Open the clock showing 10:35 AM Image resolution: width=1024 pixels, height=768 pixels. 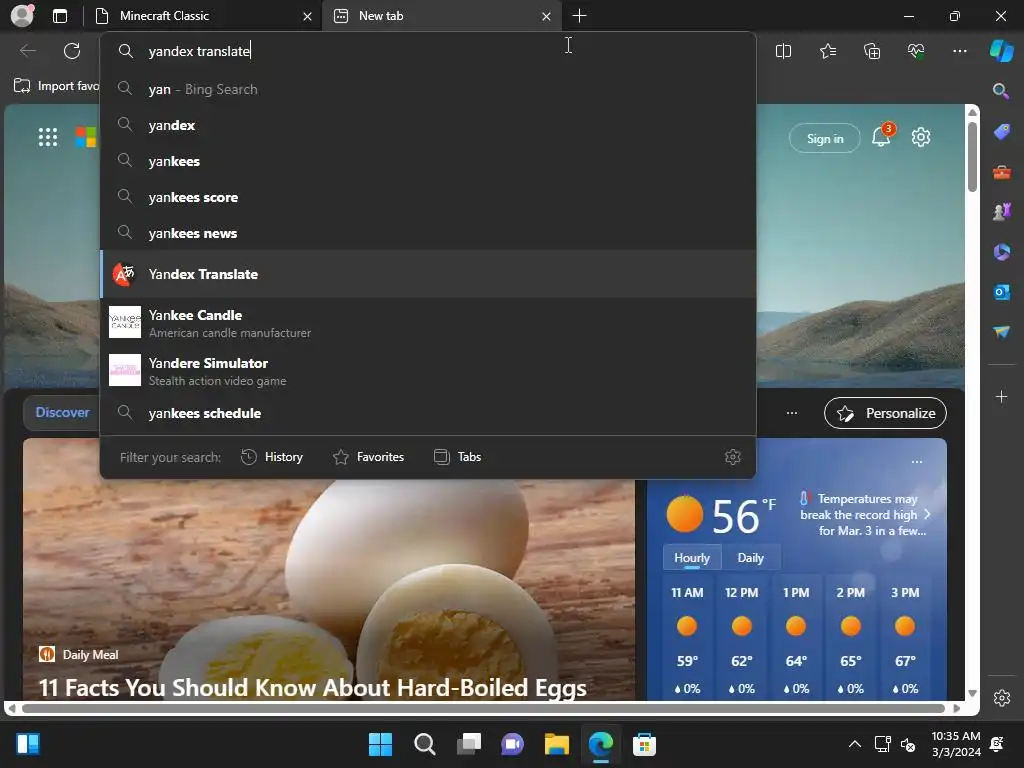coord(955,744)
